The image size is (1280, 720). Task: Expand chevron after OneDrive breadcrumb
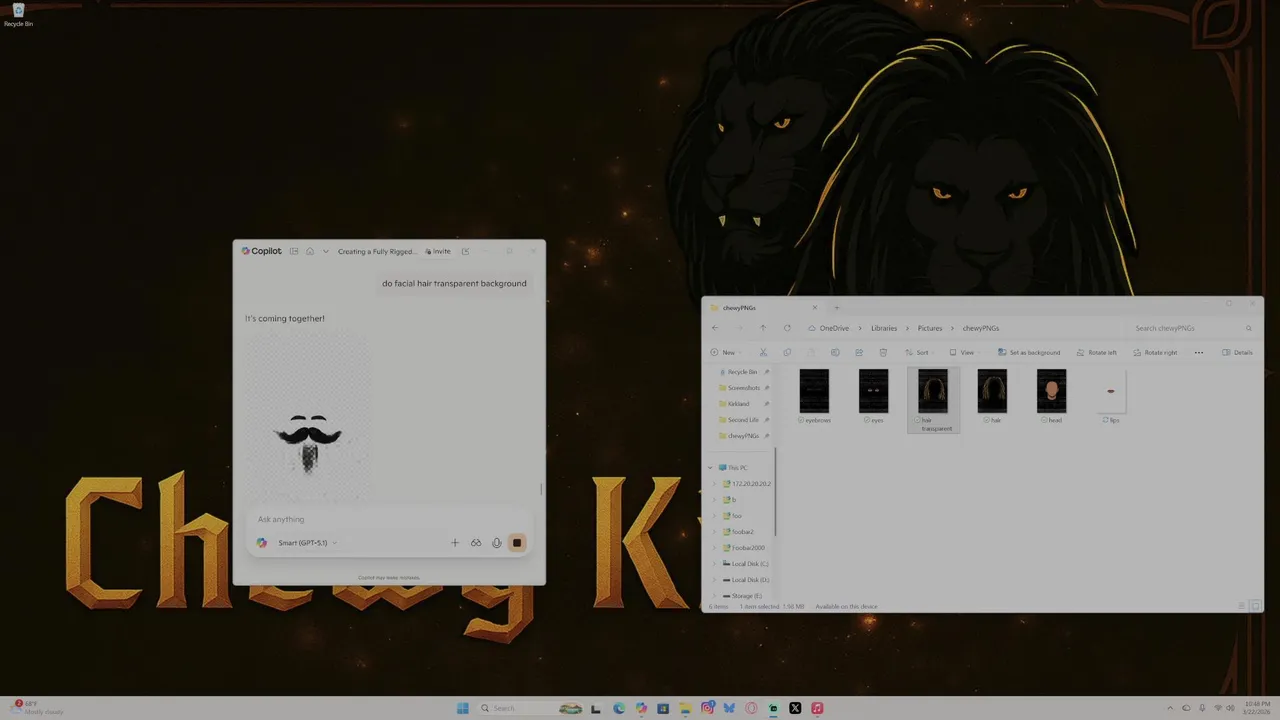(x=860, y=328)
